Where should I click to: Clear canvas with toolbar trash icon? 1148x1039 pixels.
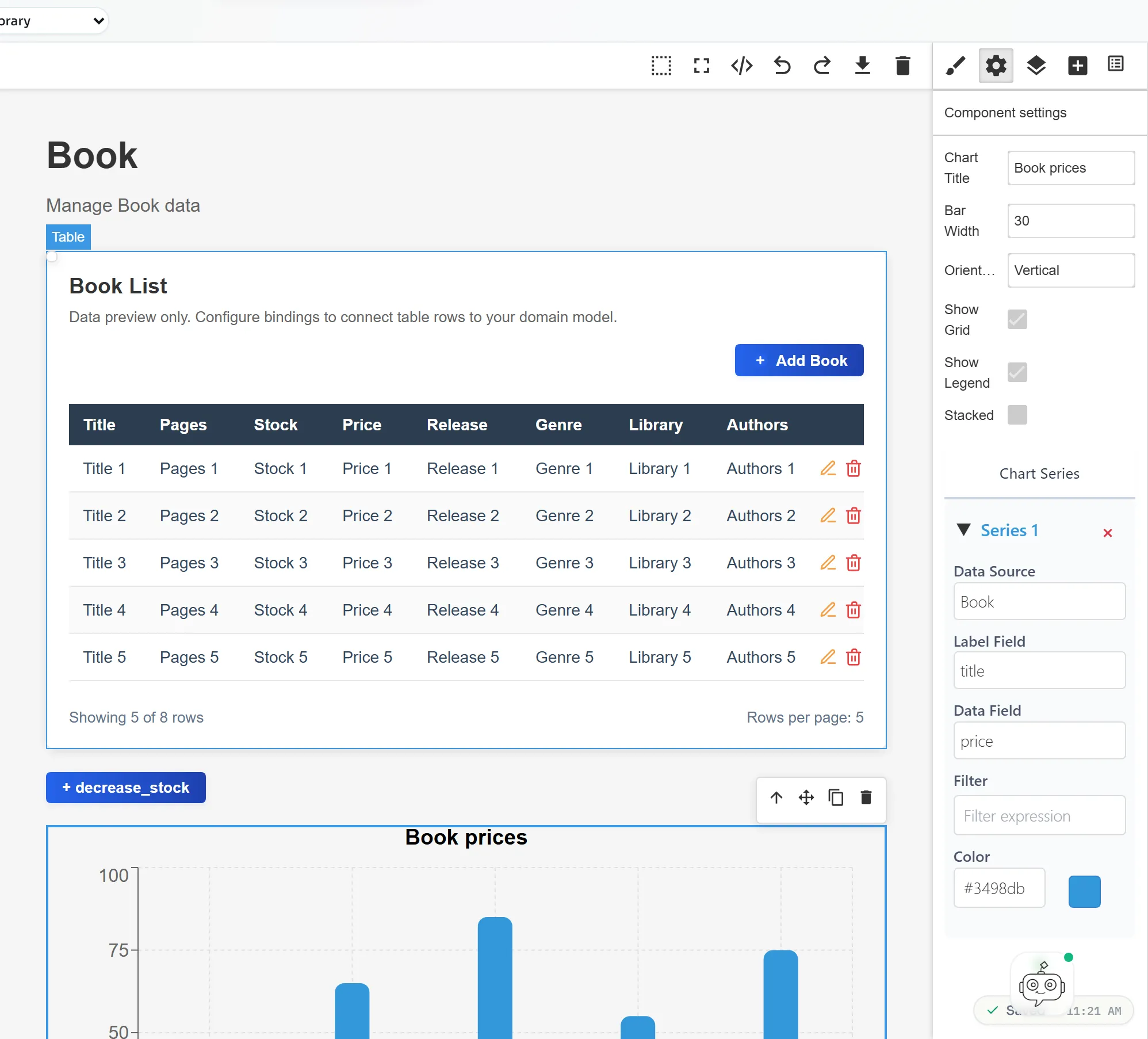click(903, 66)
